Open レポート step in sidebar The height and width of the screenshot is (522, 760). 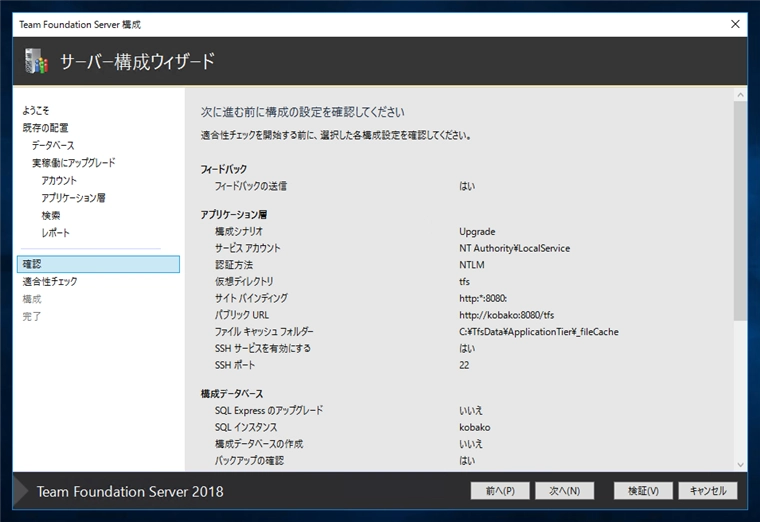56,233
